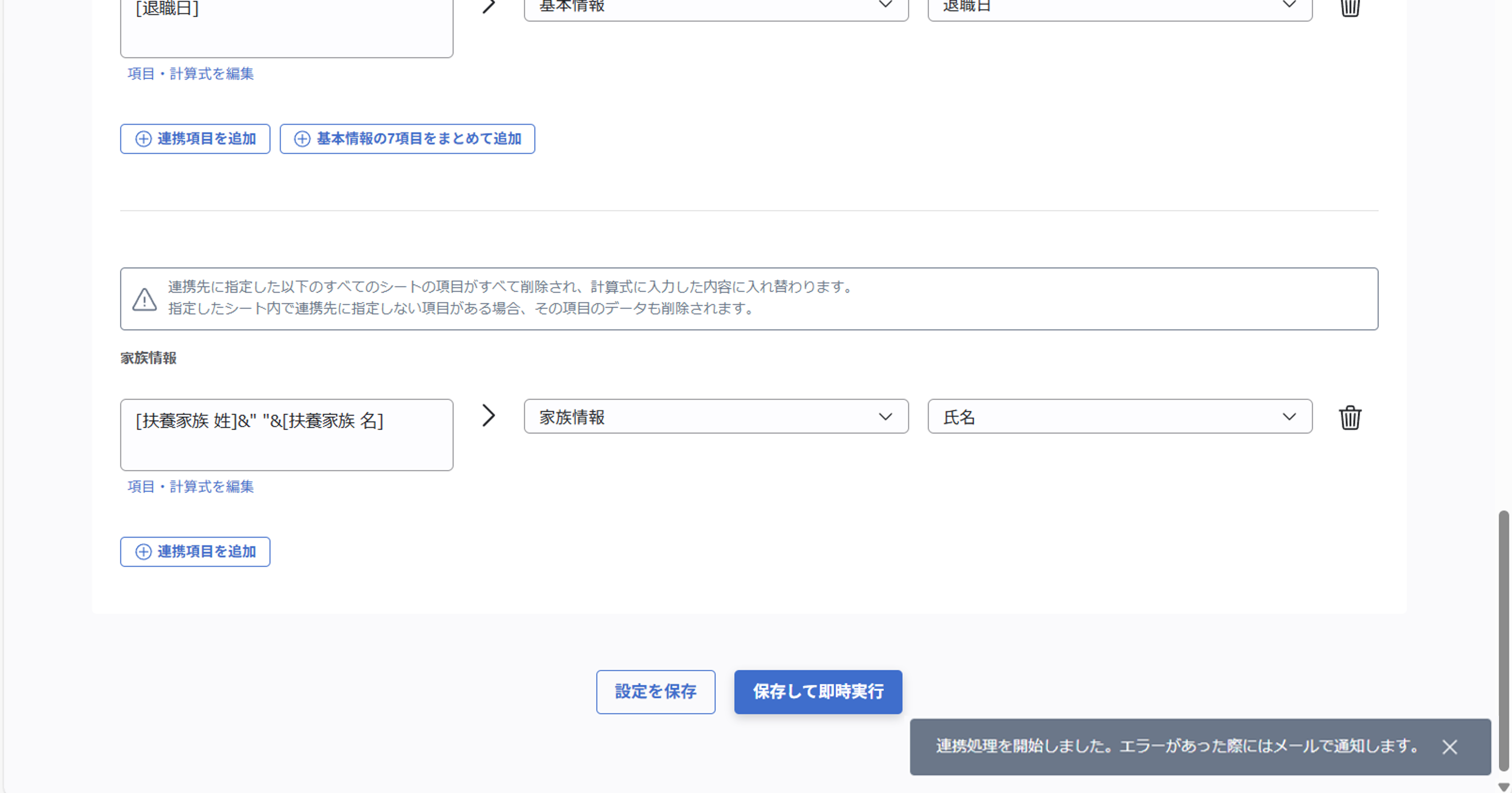The width and height of the screenshot is (1512, 793).
Task: Click 保存して即時実行 to run immediately
Action: (818, 692)
